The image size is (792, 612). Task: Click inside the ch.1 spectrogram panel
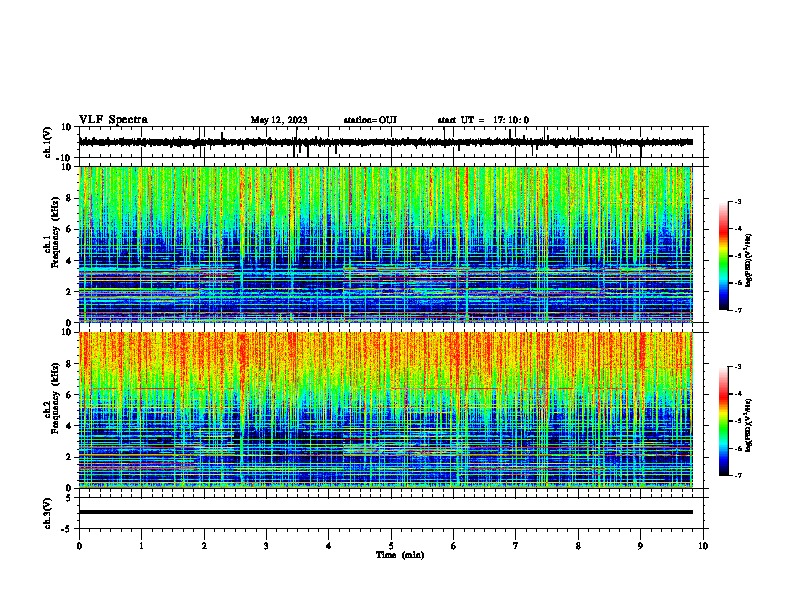pyautogui.click(x=386, y=244)
